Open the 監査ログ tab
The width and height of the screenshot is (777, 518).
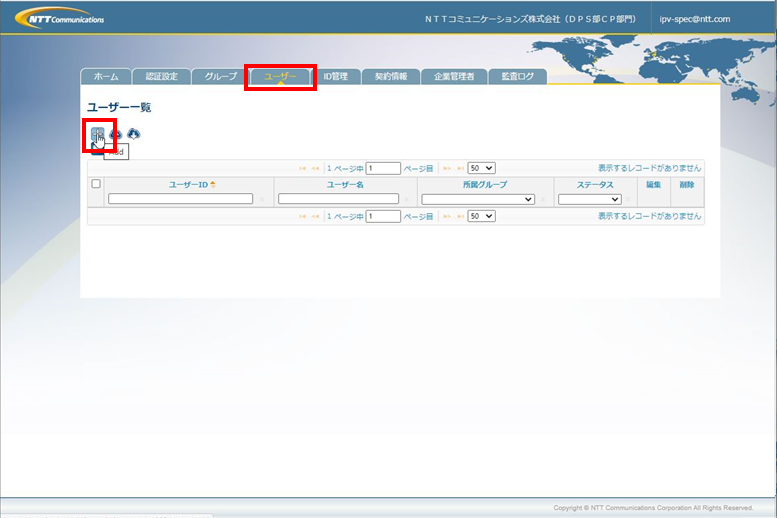tap(518, 76)
